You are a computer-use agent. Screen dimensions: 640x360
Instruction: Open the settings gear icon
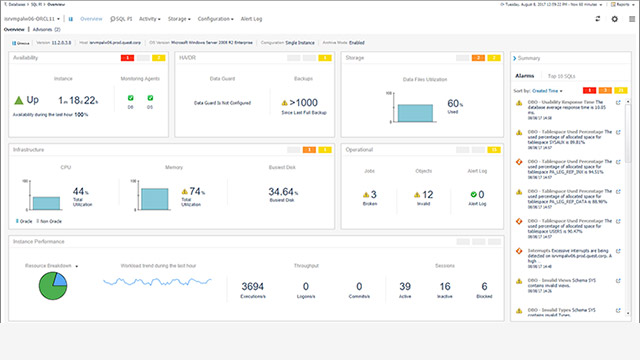[x=614, y=19]
